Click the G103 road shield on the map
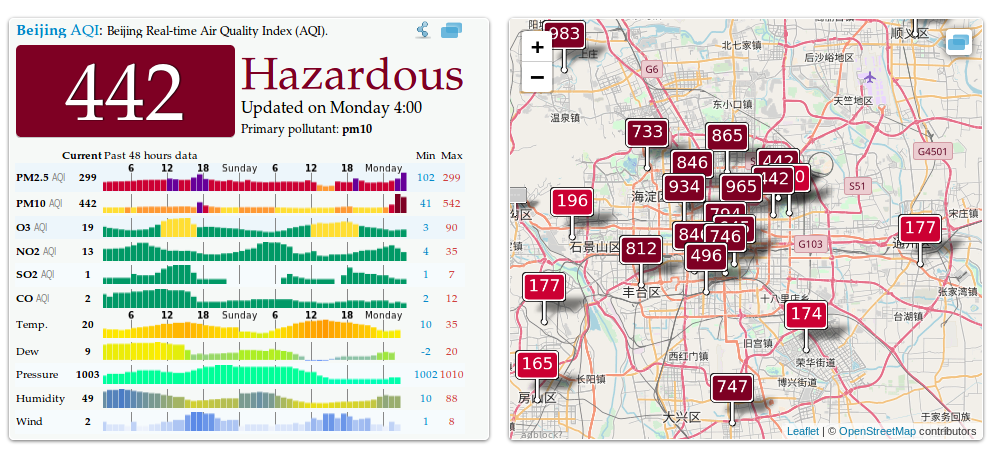Screen dimensions: 1006x464 [x=809, y=244]
